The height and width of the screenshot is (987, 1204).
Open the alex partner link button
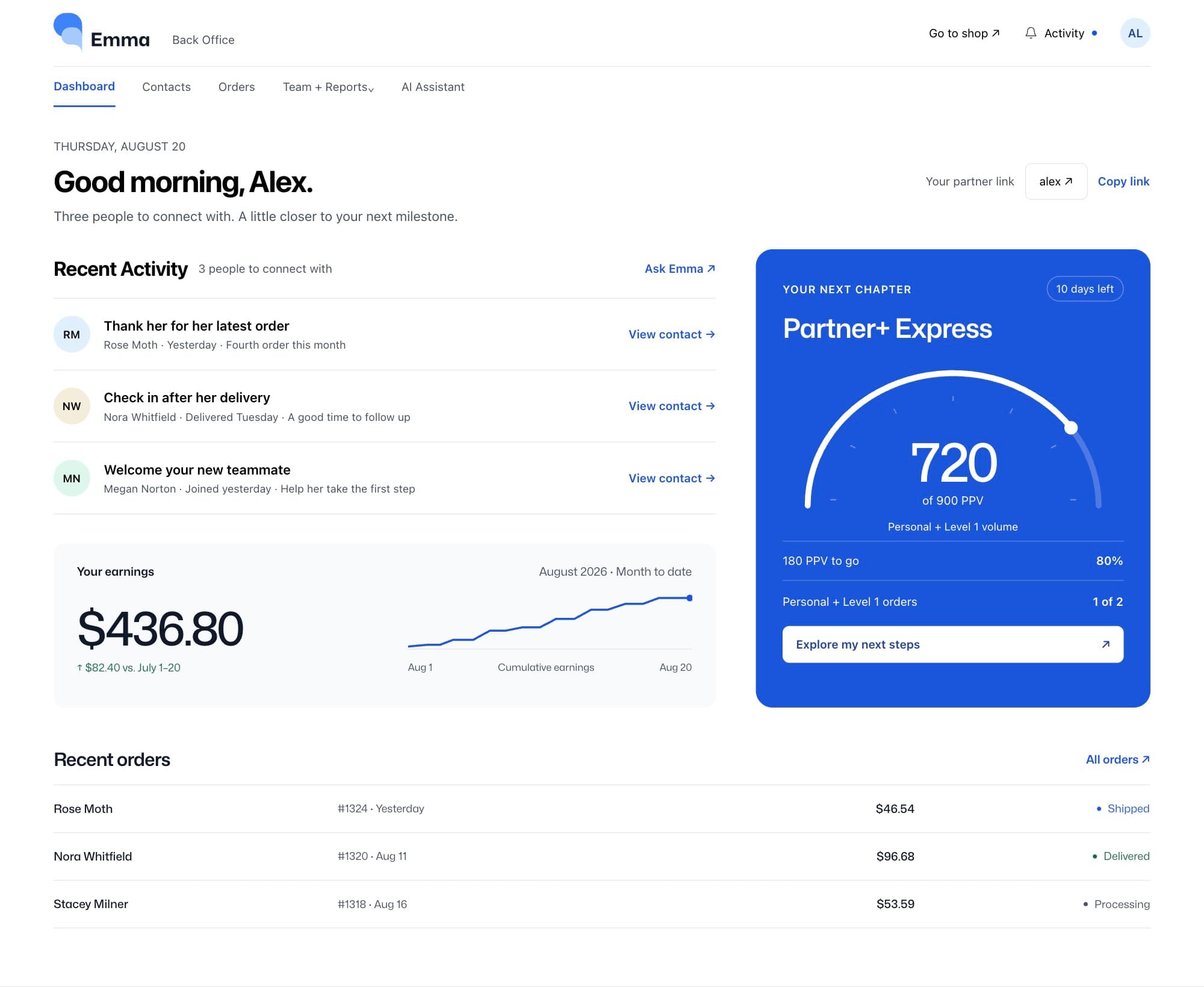point(1056,181)
